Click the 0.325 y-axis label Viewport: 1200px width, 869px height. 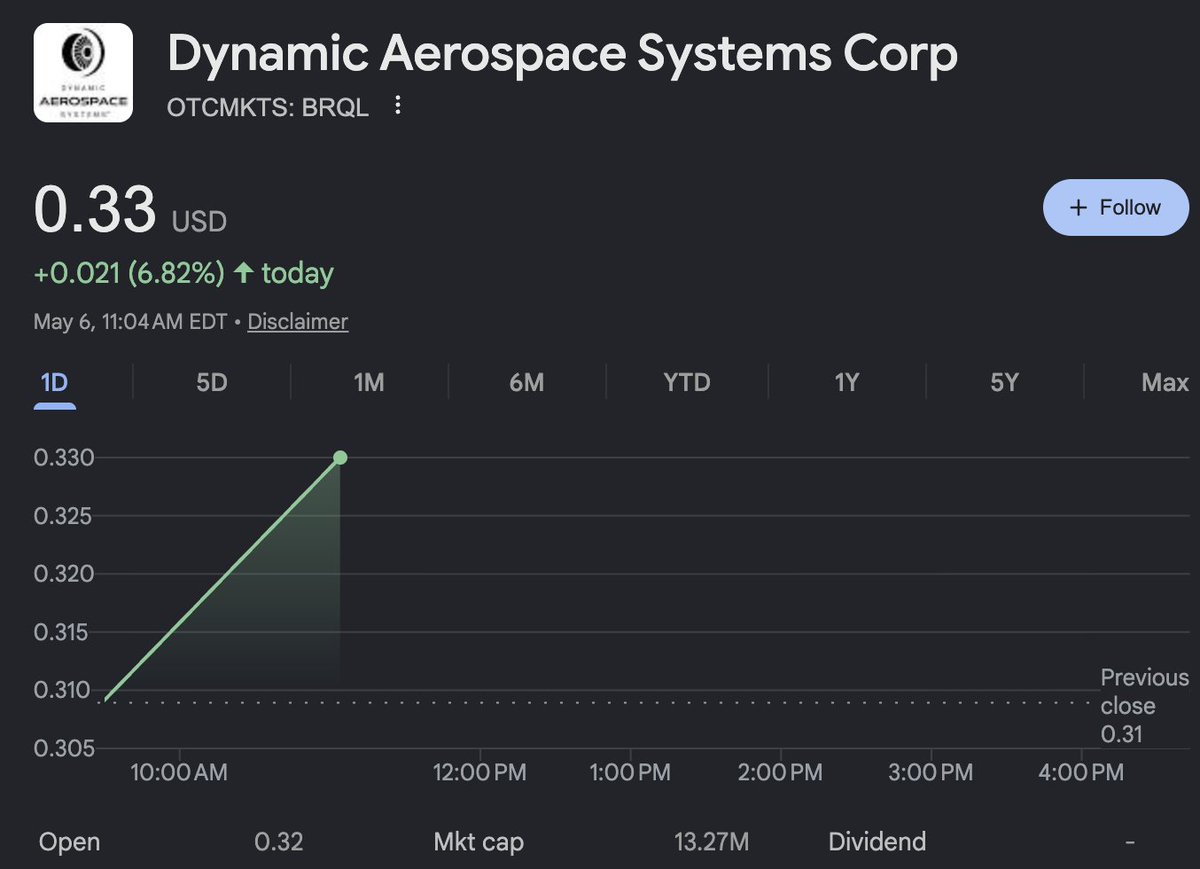pyautogui.click(x=64, y=517)
